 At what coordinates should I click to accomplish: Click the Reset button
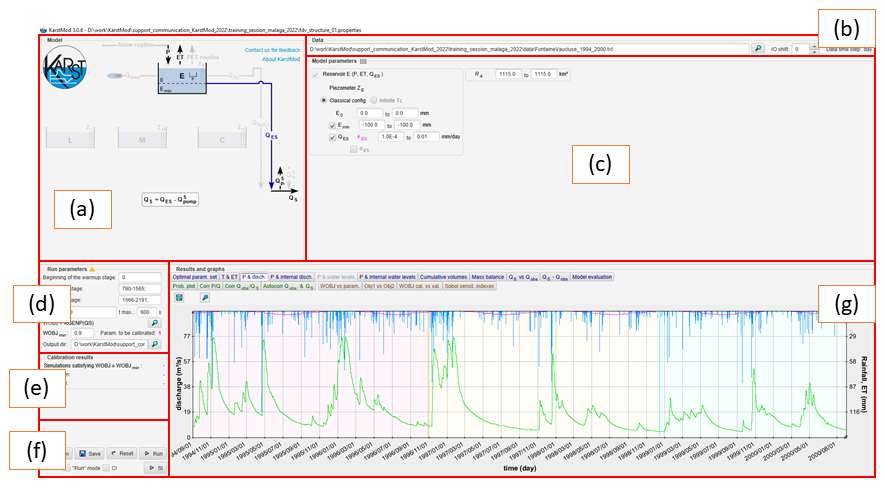pos(123,453)
